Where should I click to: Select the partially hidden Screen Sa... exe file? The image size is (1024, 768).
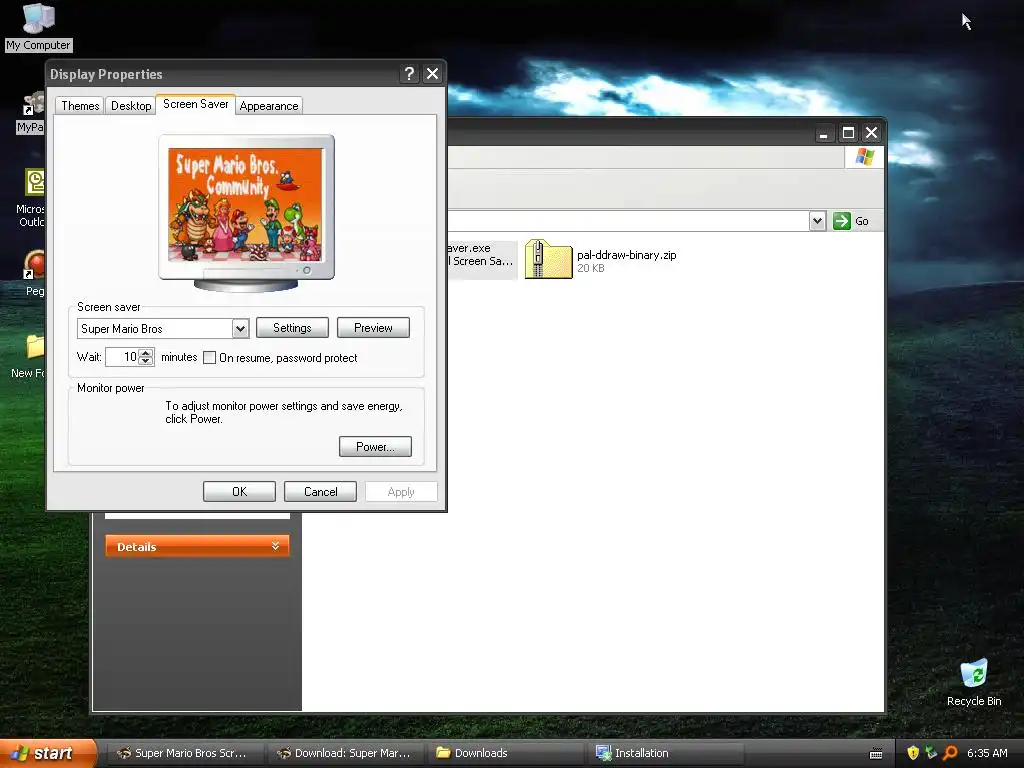click(x=482, y=259)
